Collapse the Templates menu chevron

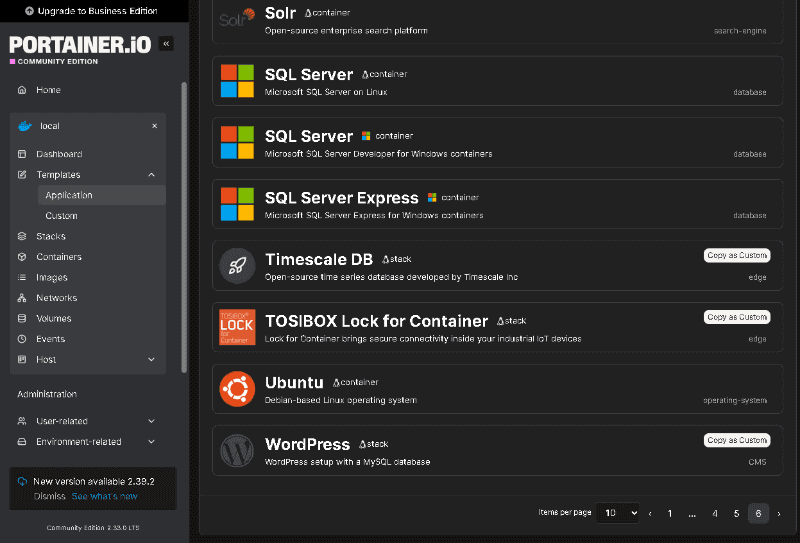click(152, 175)
